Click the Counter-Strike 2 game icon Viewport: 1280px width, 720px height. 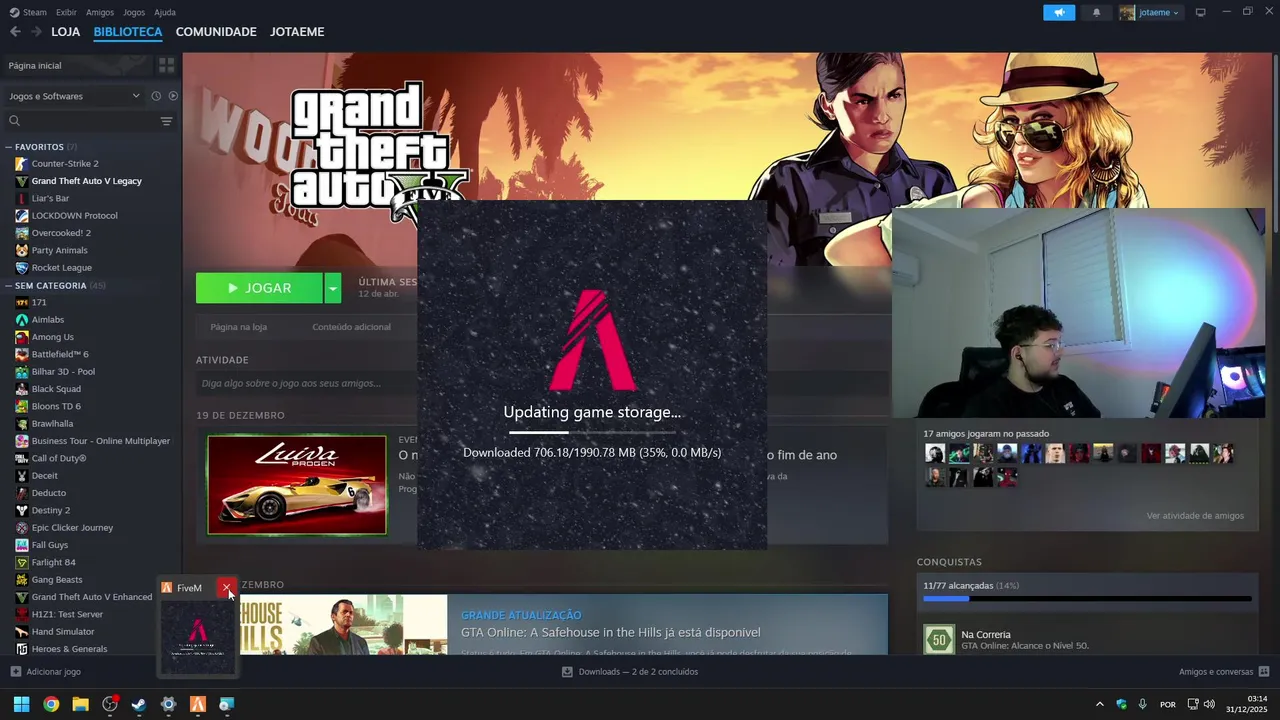[22, 163]
